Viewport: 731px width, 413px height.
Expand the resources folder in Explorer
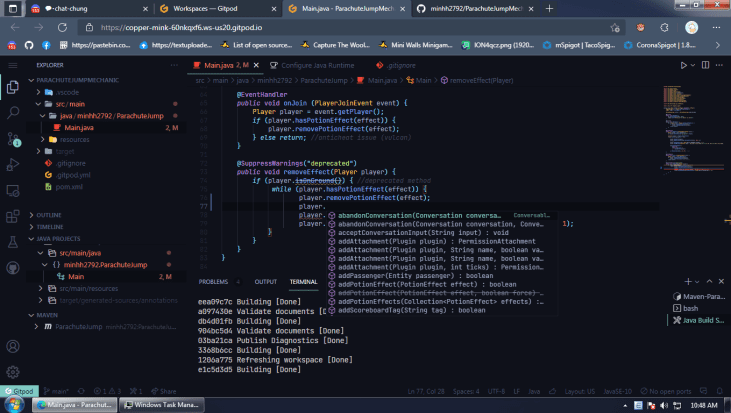pos(73,140)
